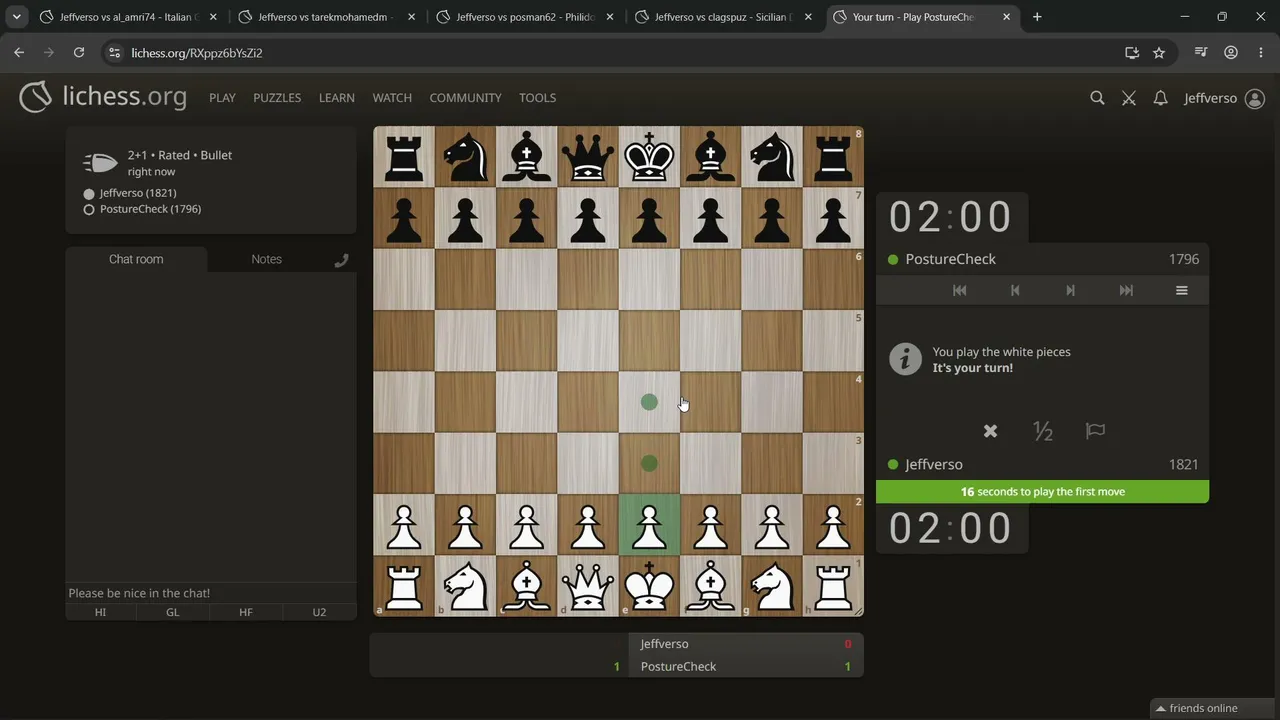The width and height of the screenshot is (1280, 720).
Task: Open the Chrome three-dot menu
Action: 1260,53
